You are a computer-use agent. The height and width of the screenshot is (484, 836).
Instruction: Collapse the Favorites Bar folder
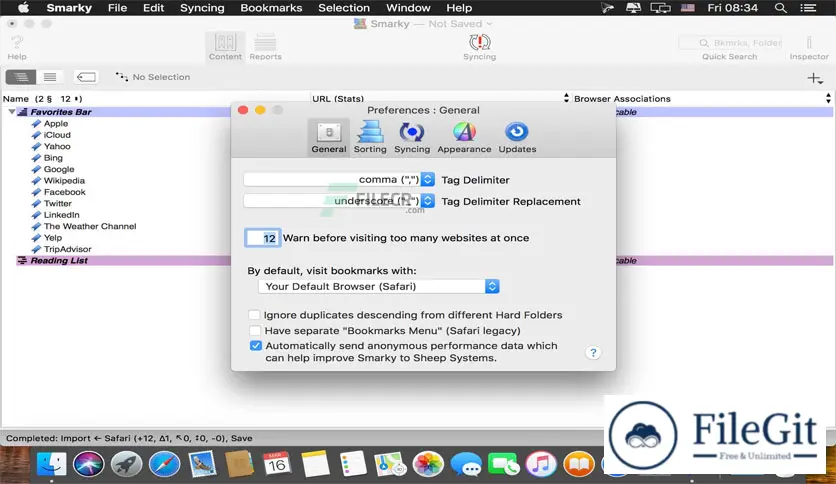coord(11,112)
